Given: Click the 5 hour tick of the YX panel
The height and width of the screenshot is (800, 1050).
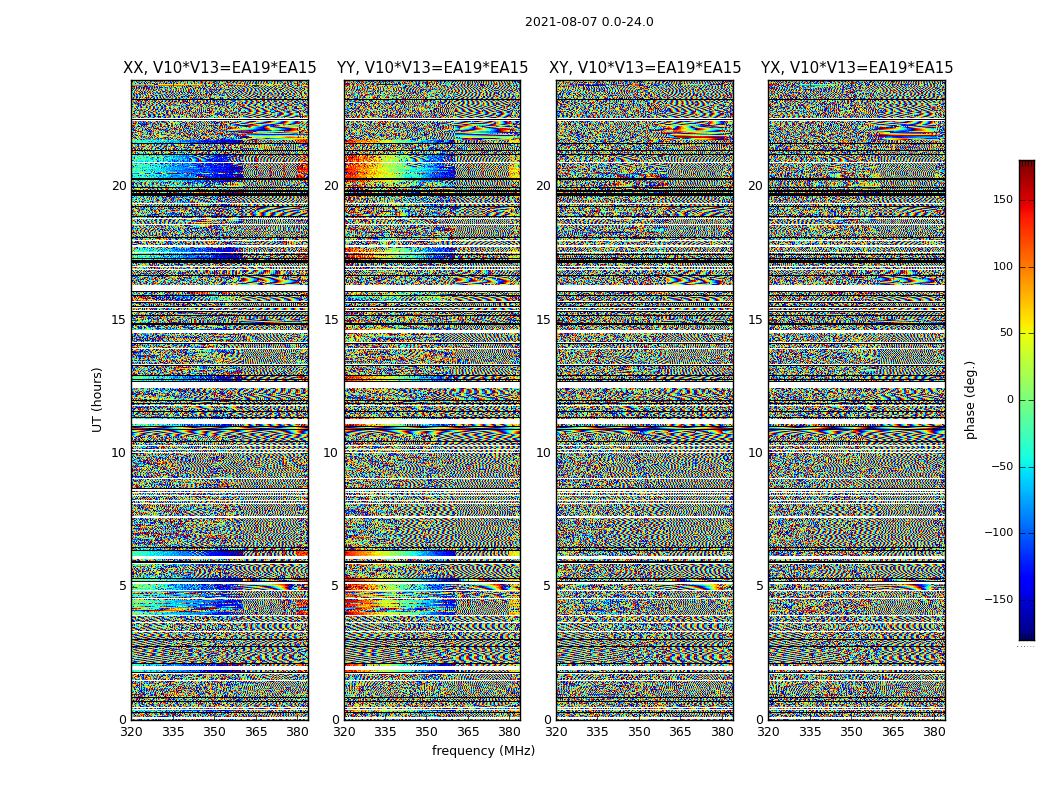Looking at the screenshot, I should 760,586.
